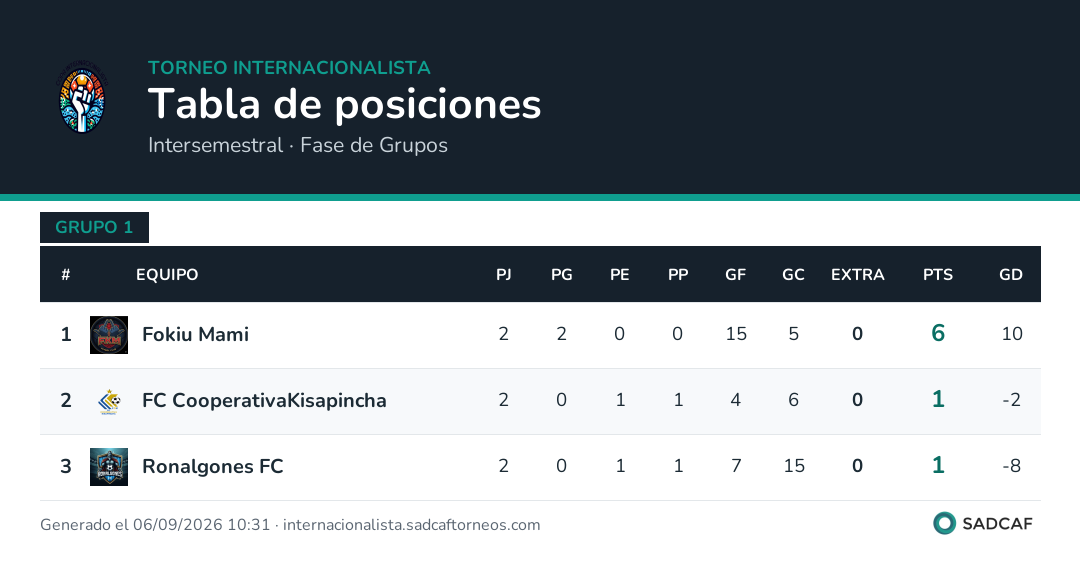1080x576 pixels.
Task: Click the internacionalista.sadcaftorneos.com link
Action: (x=411, y=525)
